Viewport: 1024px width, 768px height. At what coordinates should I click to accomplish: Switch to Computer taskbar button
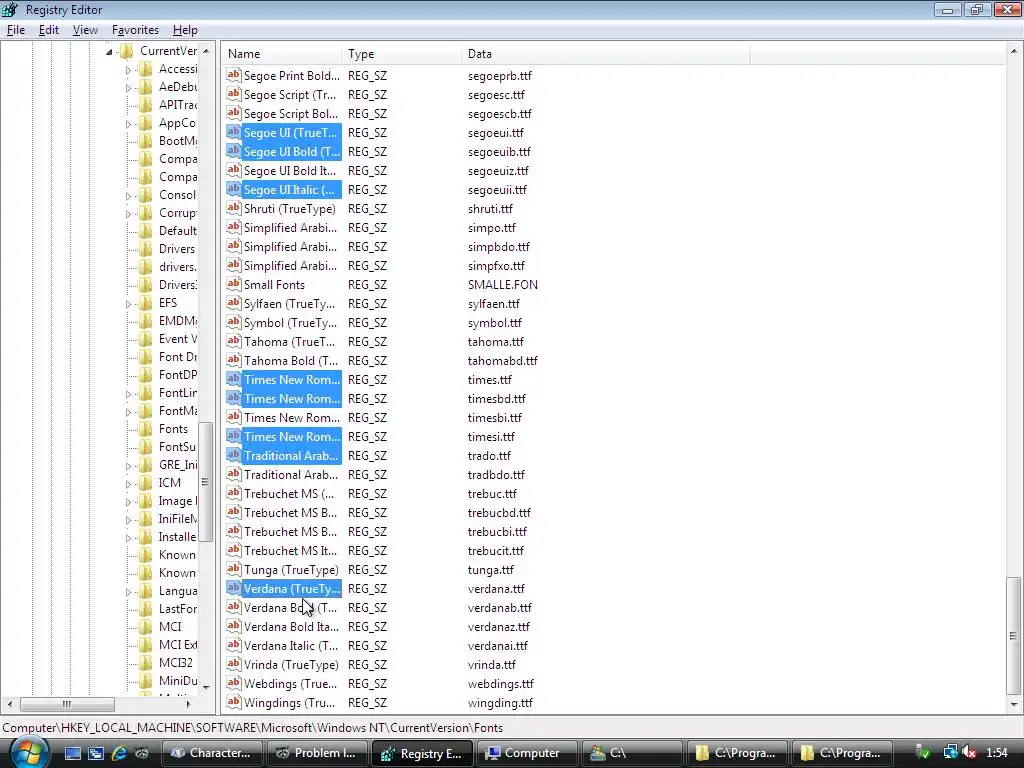click(x=527, y=753)
